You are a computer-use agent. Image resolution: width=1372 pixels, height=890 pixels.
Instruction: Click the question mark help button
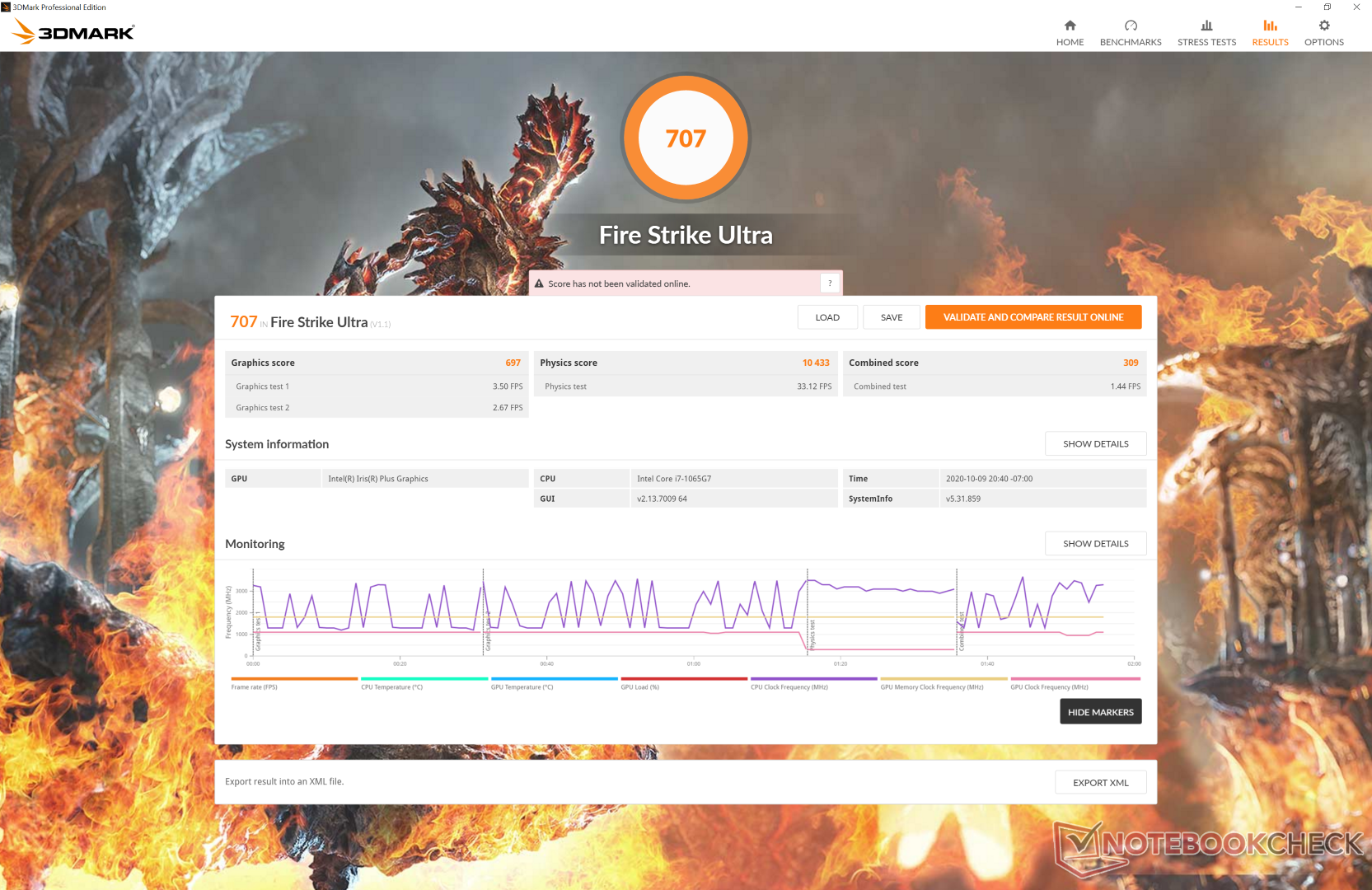click(x=830, y=283)
